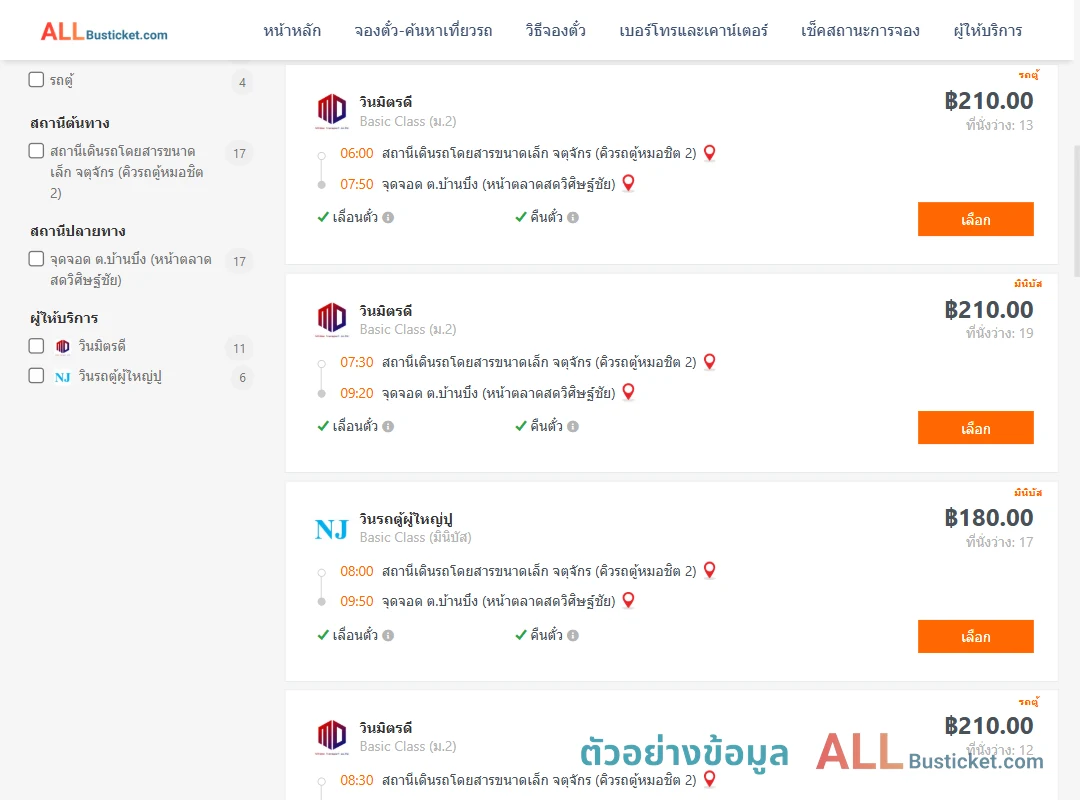Click map pin for 07:50 arrival stop
This screenshot has height=800, width=1080.
click(628, 183)
